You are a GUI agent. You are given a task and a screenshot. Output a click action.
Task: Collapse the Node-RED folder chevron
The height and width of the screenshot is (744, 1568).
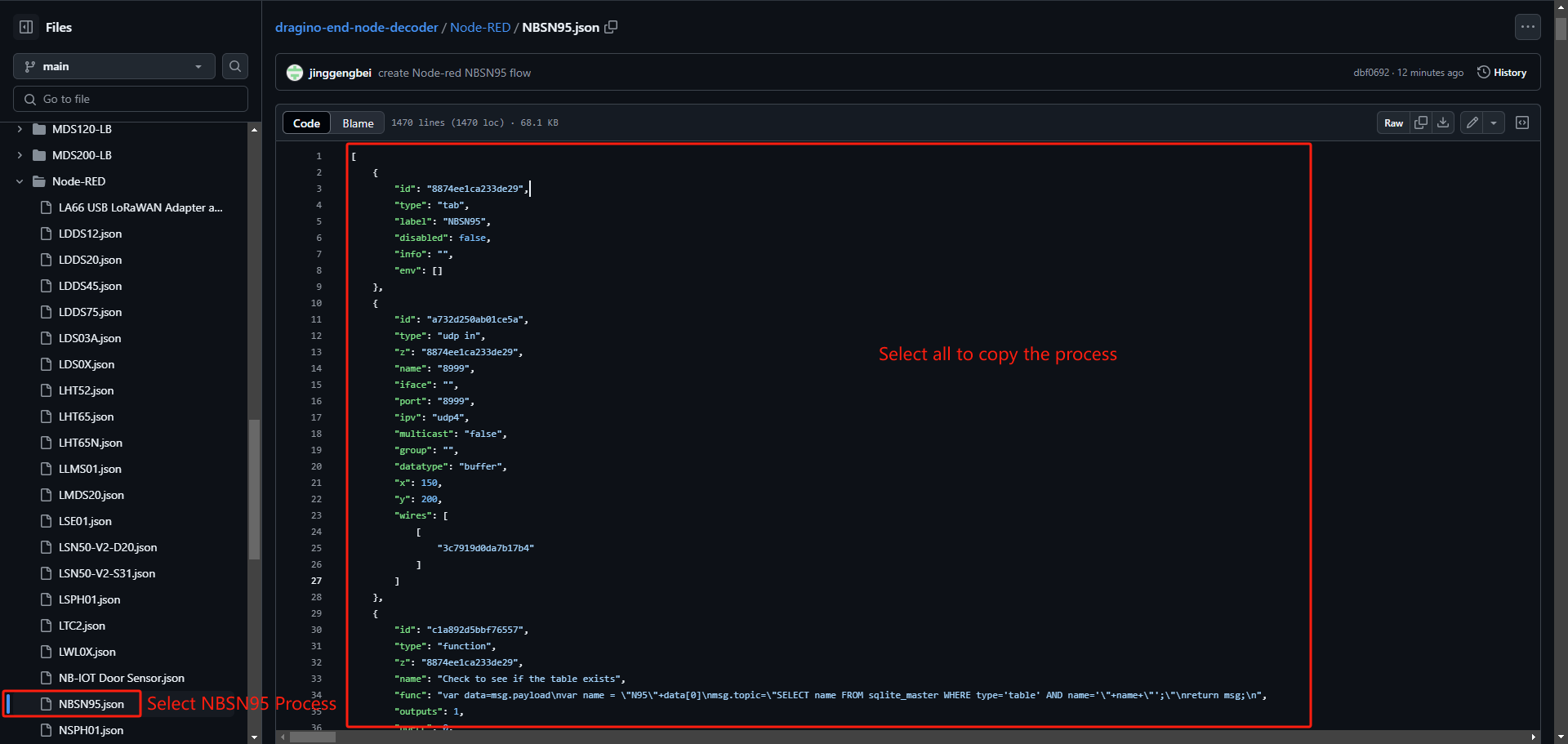click(x=20, y=181)
